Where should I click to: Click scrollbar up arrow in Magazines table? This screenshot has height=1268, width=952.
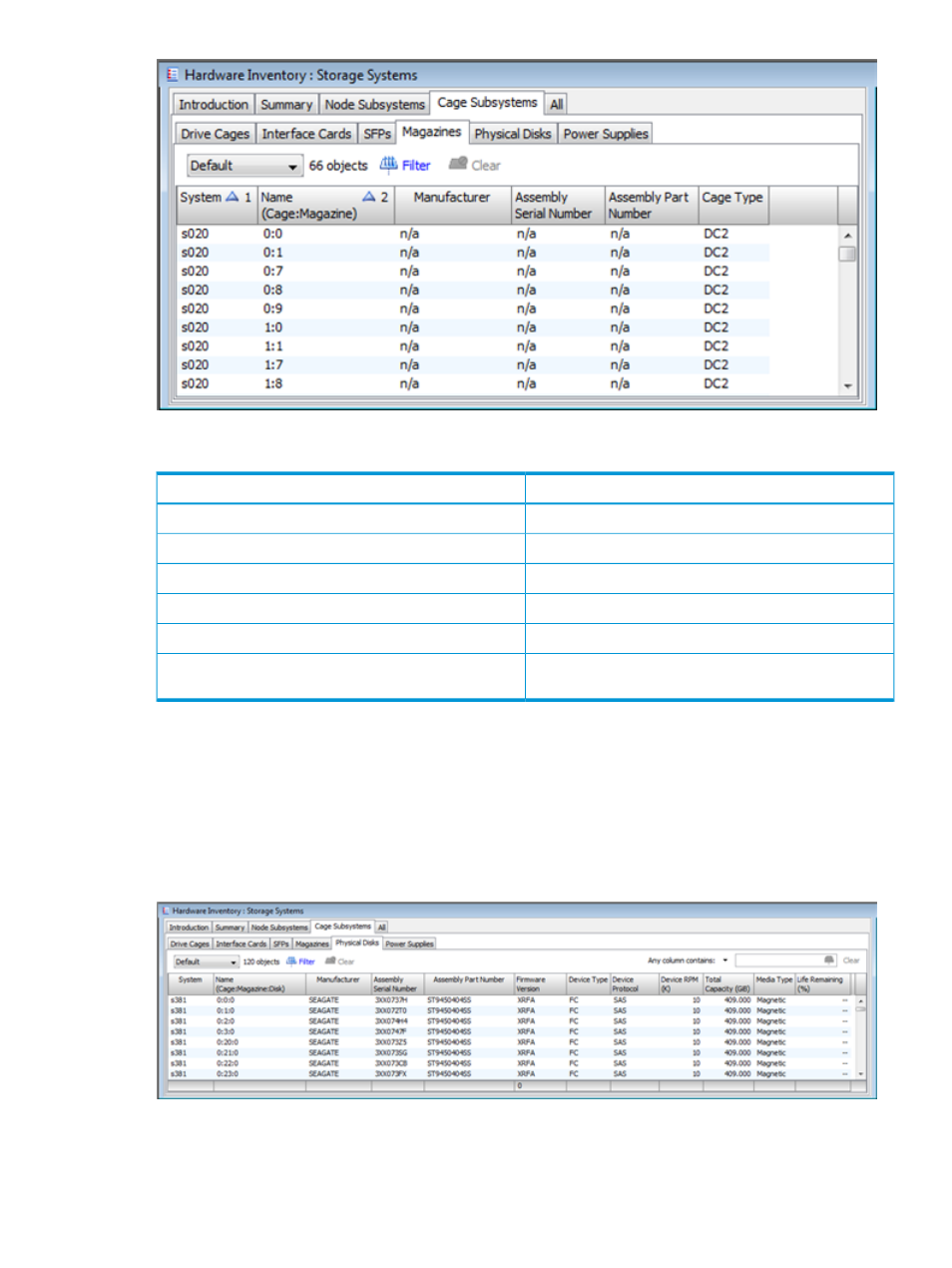pos(848,236)
